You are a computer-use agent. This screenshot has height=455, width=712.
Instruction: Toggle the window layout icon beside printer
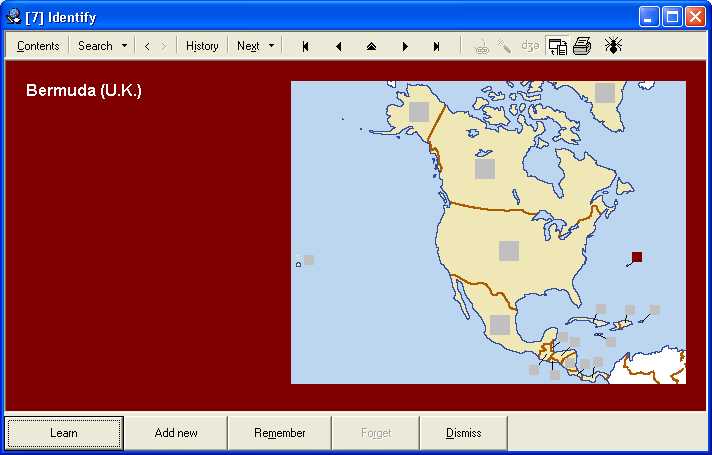tap(556, 46)
